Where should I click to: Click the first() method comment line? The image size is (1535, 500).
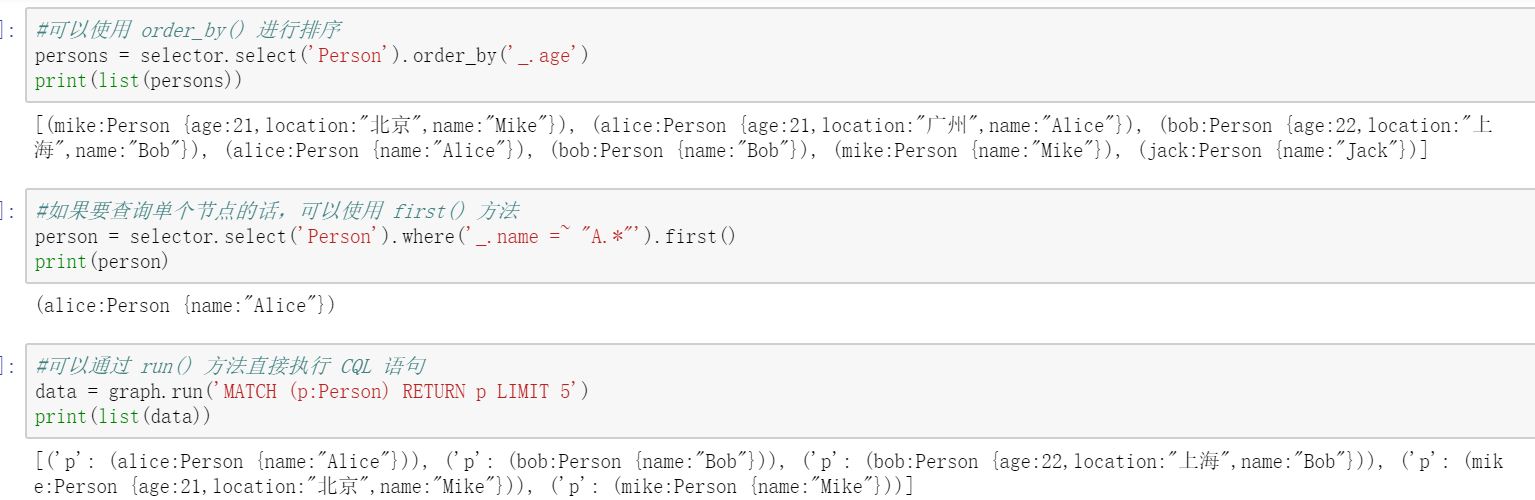pos(277,212)
